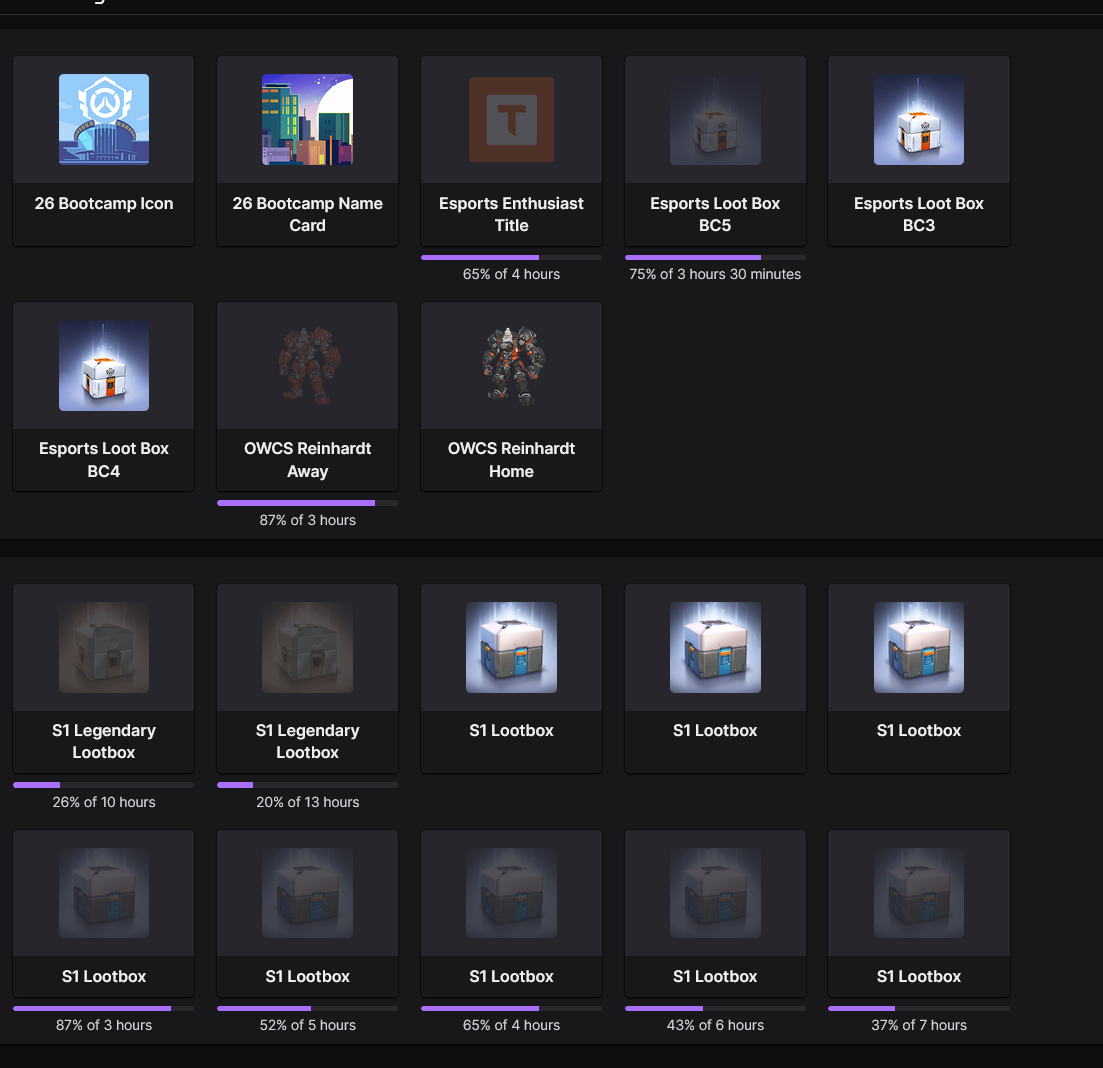The height and width of the screenshot is (1068, 1103).
Task: Click the 'Esports Enthusiast Title' label
Action: click(x=511, y=215)
